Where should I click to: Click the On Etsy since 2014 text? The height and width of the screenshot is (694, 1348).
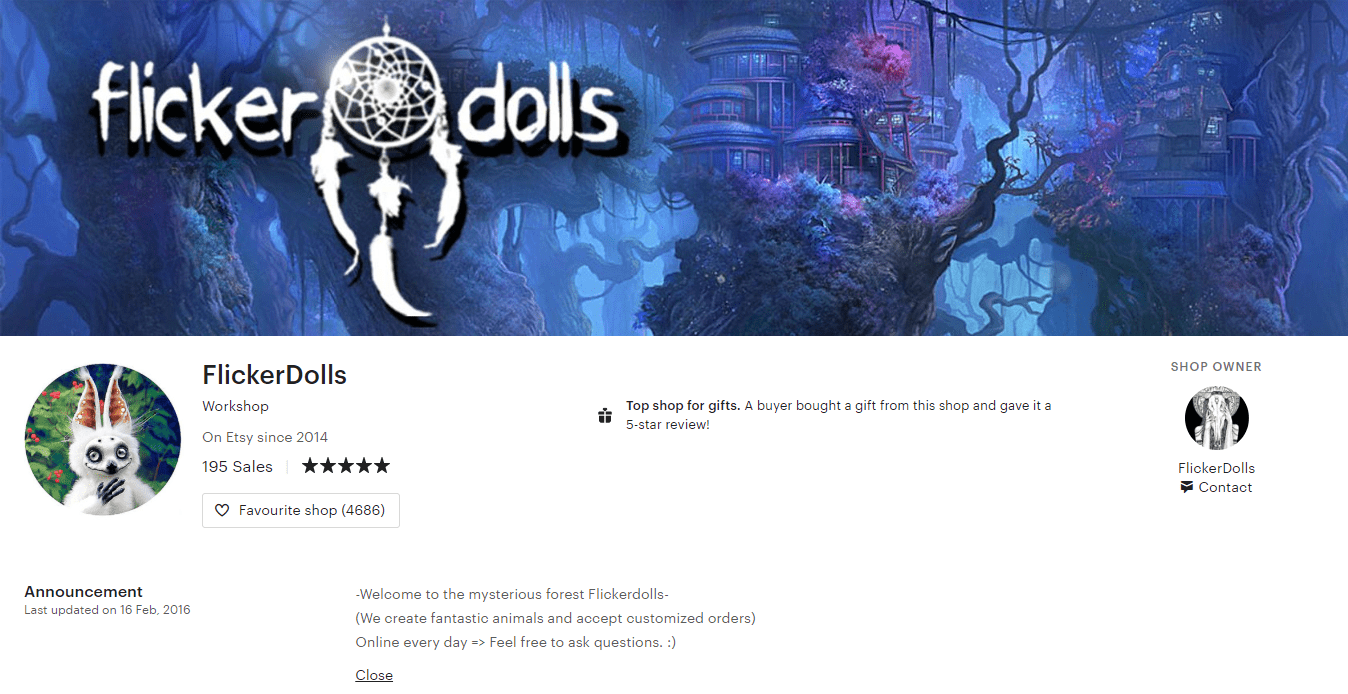click(265, 437)
